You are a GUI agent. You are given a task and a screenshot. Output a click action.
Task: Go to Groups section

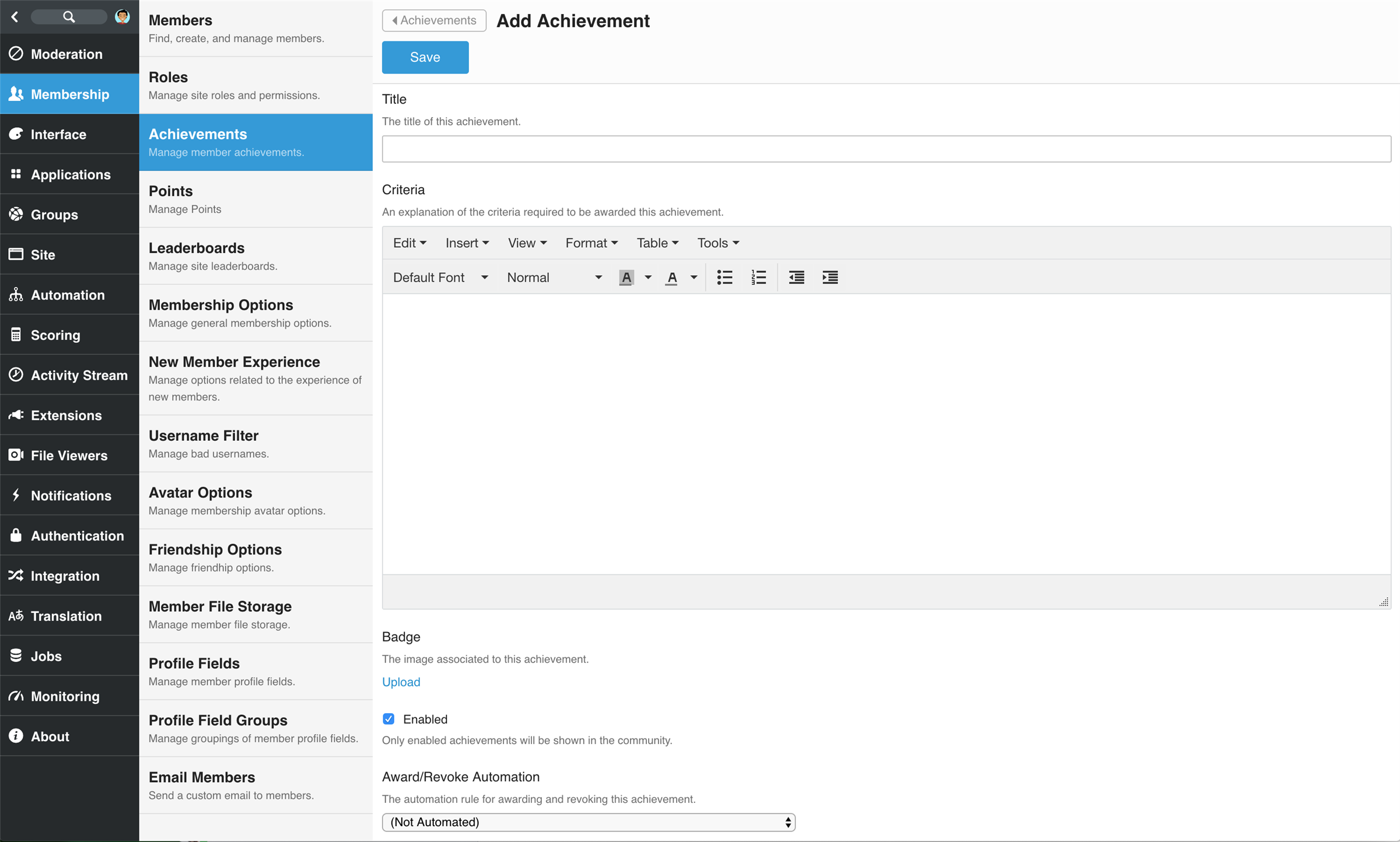point(69,215)
